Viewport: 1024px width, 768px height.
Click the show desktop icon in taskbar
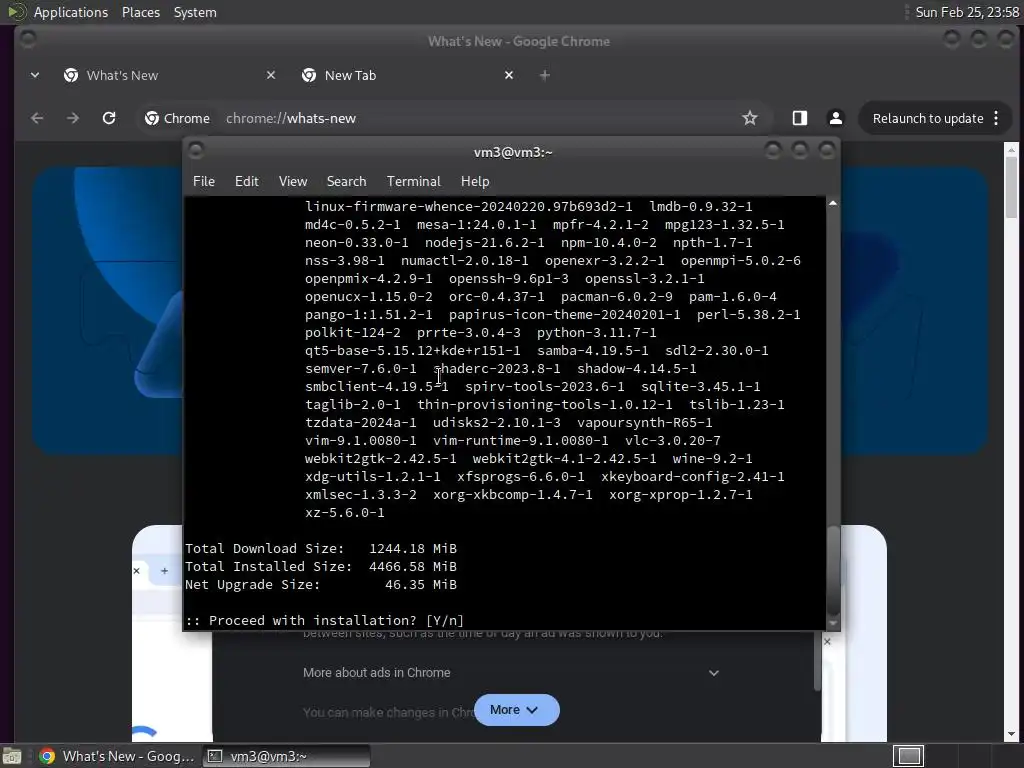12,756
